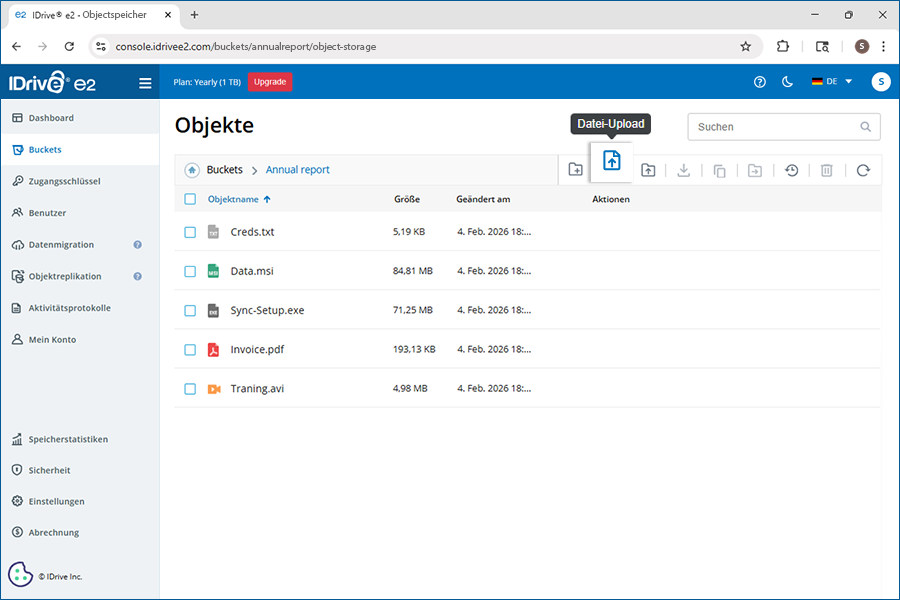Open version history clock icon
Screen dimensions: 900x600
click(791, 170)
